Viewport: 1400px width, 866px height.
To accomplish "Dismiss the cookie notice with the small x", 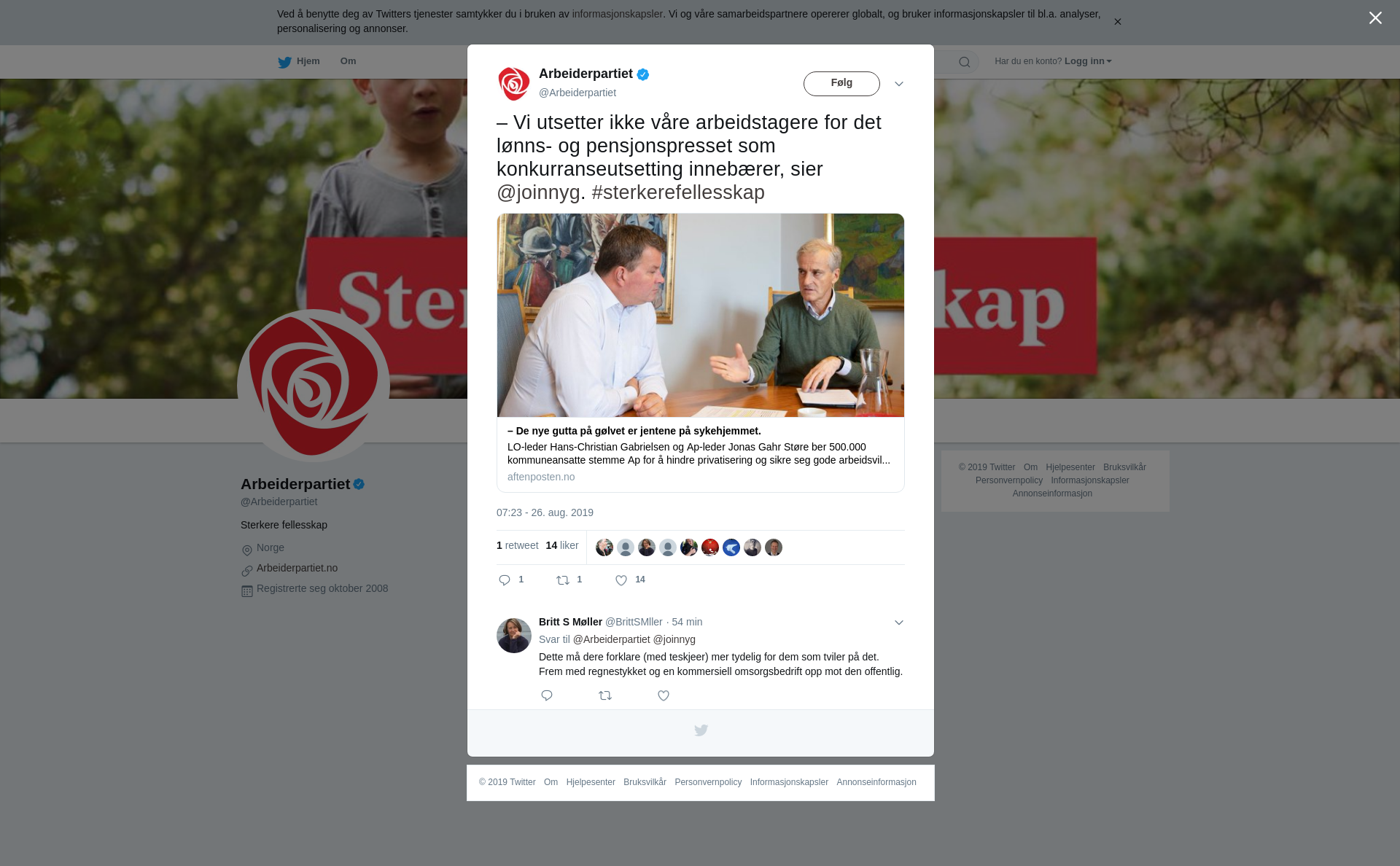I will [1117, 22].
